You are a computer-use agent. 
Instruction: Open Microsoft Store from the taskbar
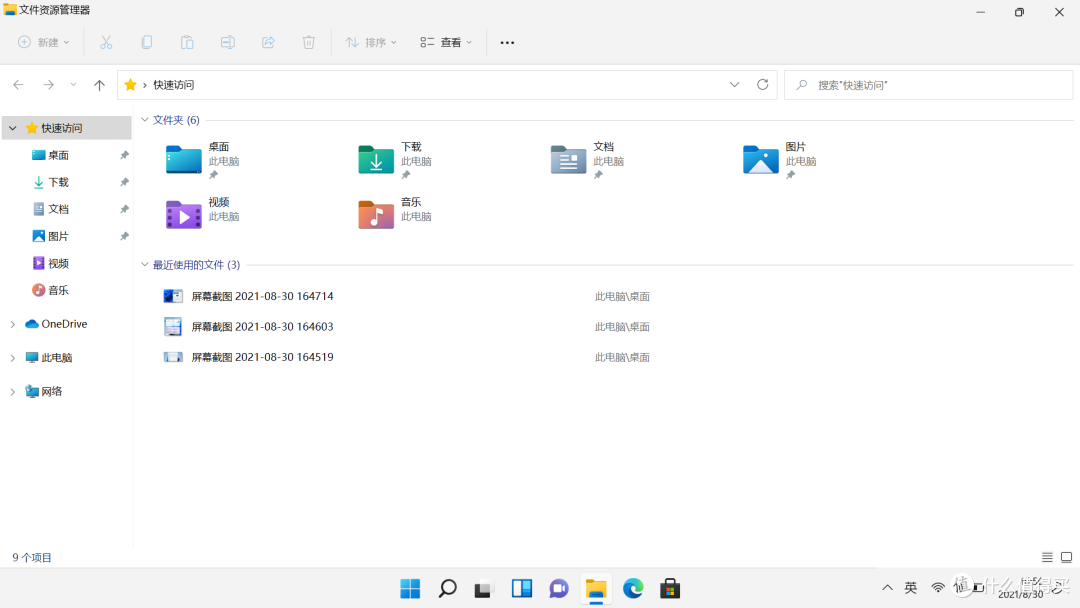point(670,589)
